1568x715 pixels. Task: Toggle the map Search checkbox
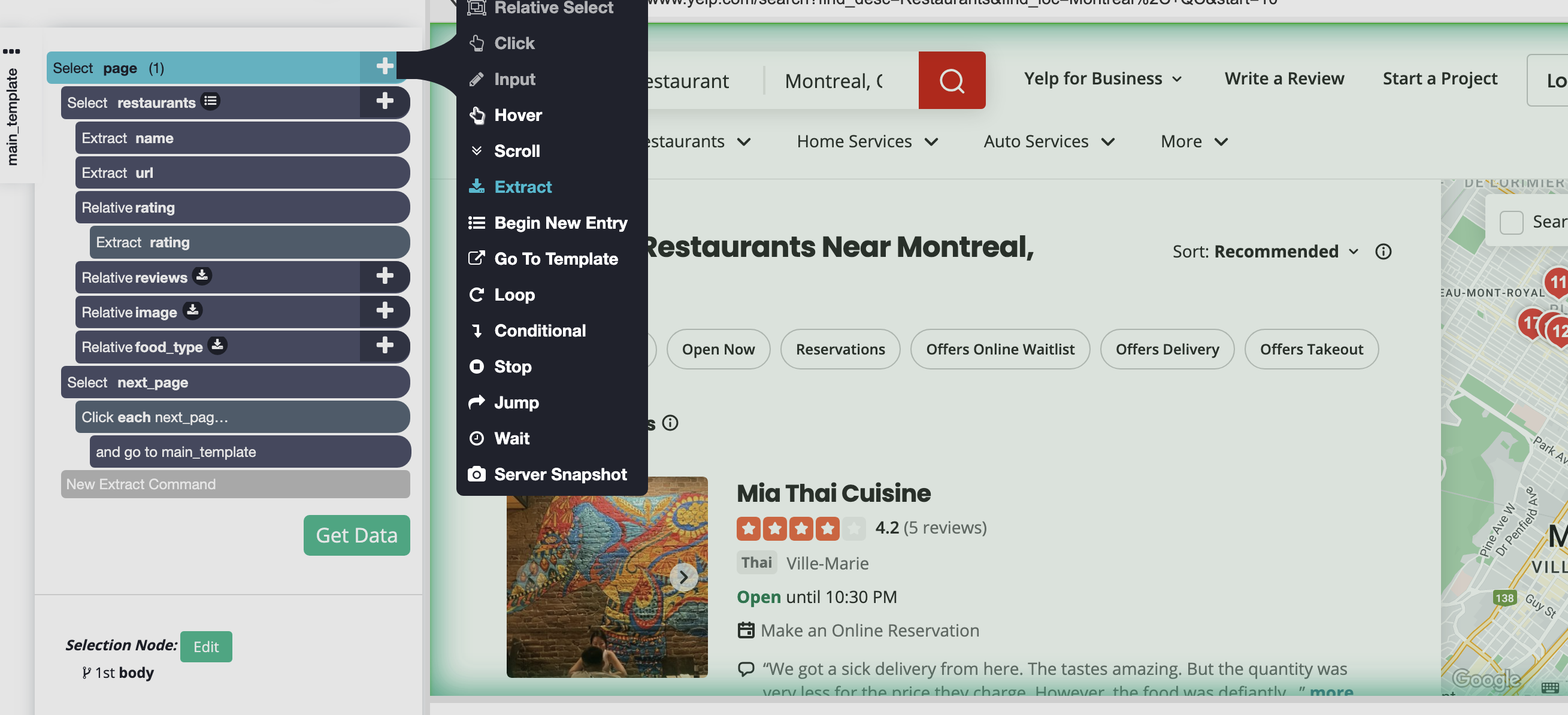coord(1511,222)
